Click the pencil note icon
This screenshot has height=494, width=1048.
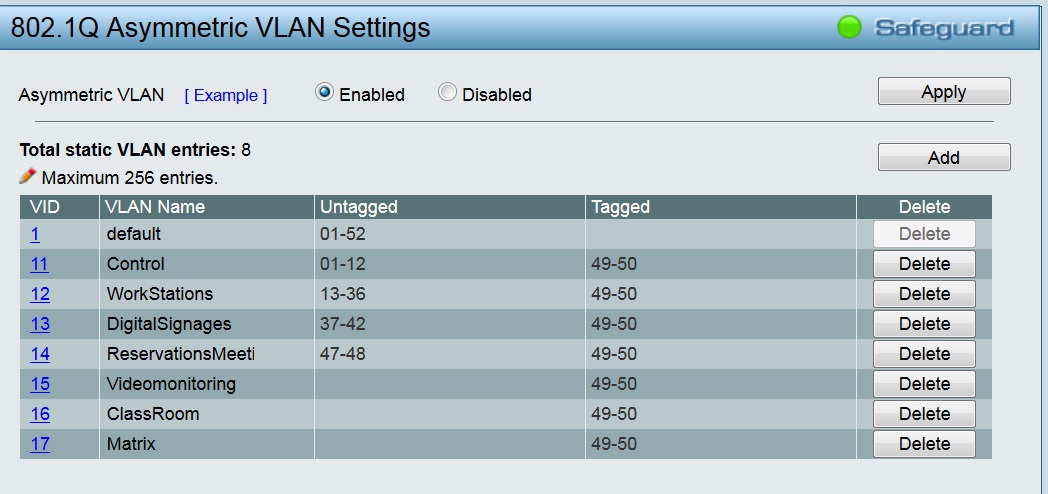28,176
